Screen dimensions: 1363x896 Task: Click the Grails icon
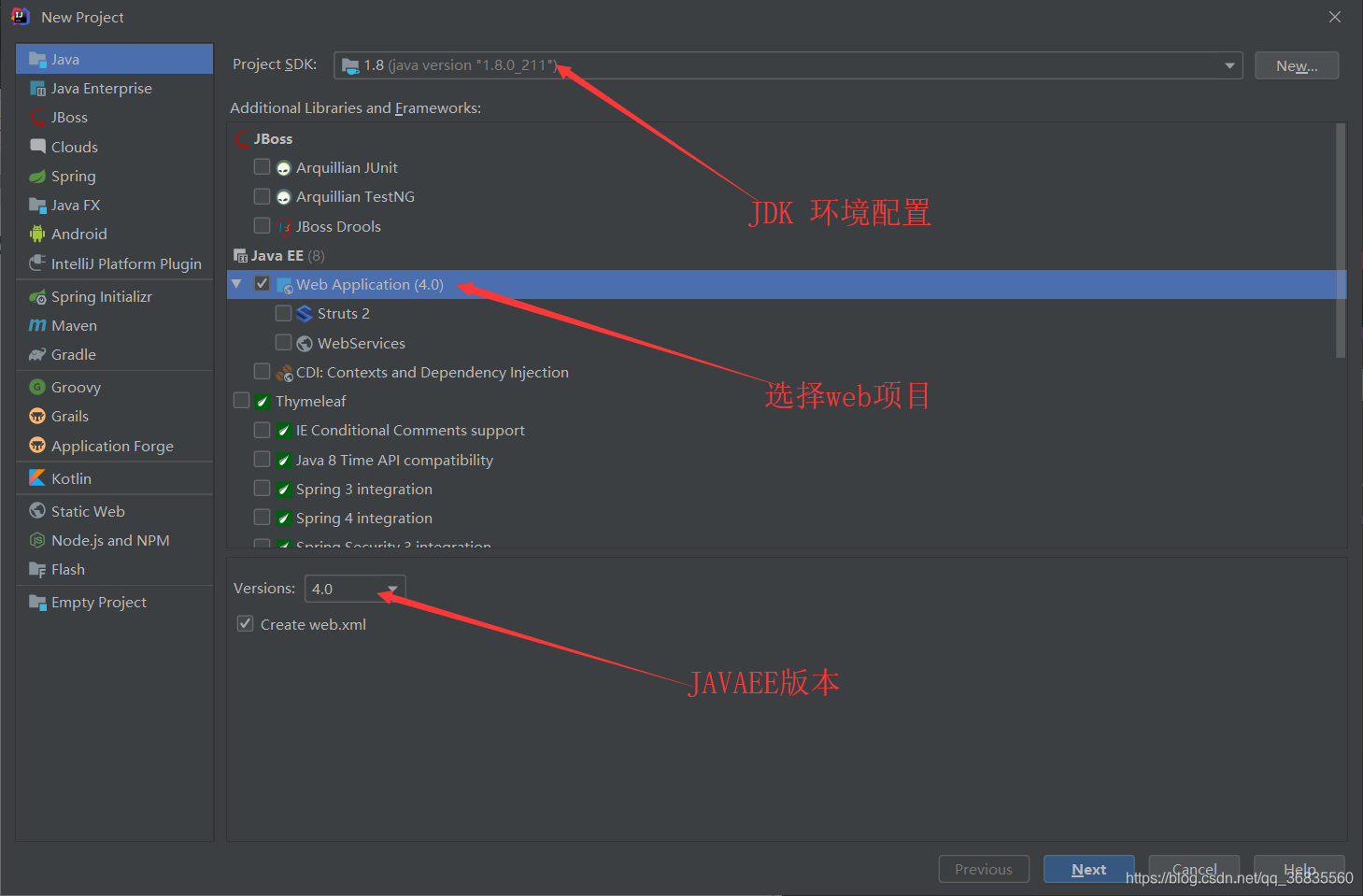point(37,416)
